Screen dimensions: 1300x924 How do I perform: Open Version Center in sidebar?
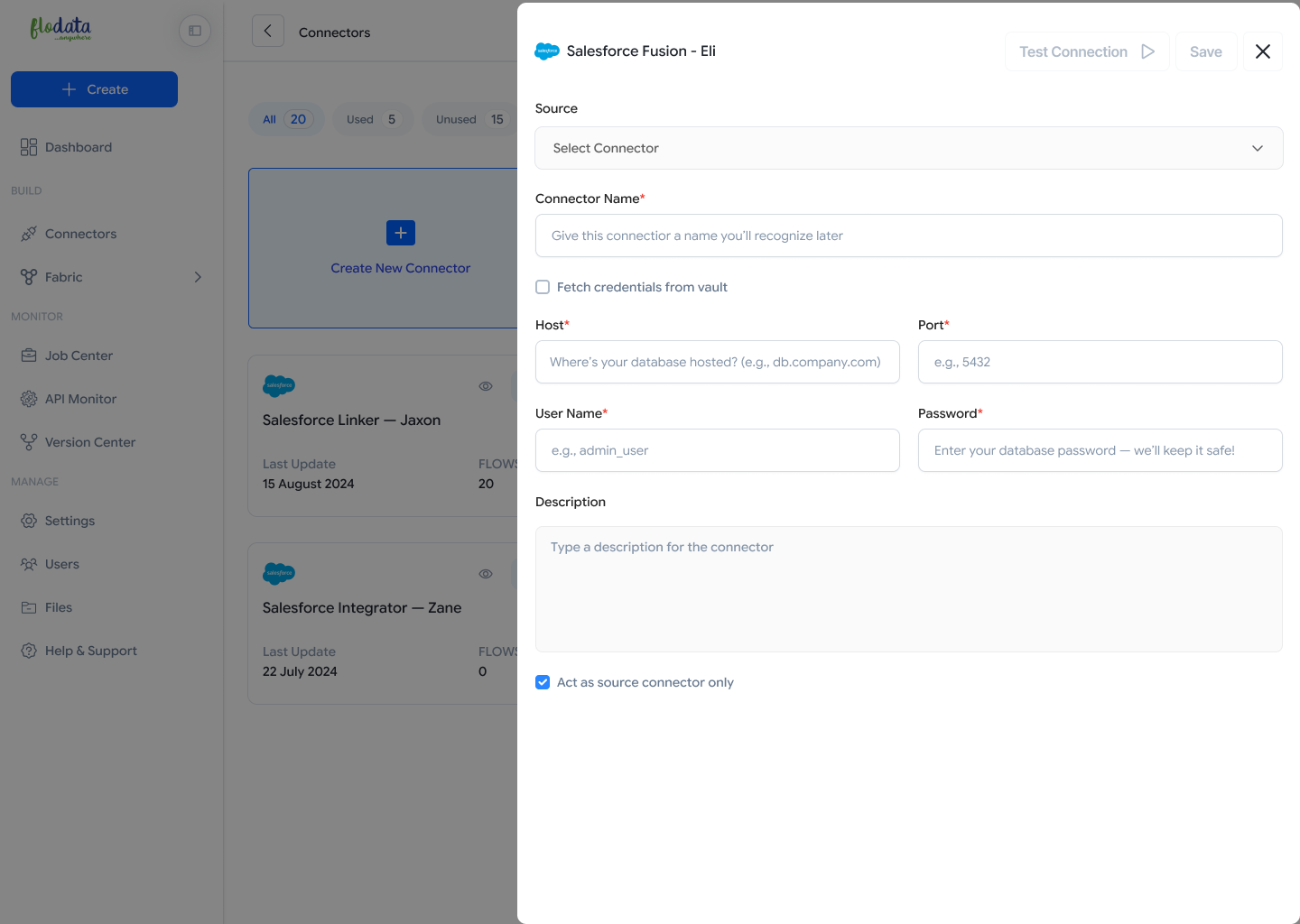(89, 442)
